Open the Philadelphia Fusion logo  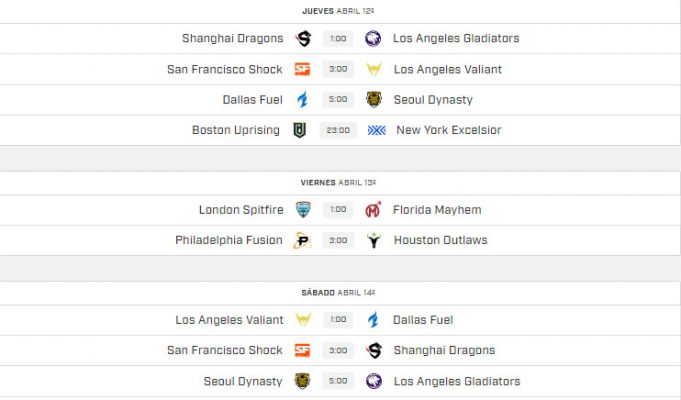(x=302, y=241)
